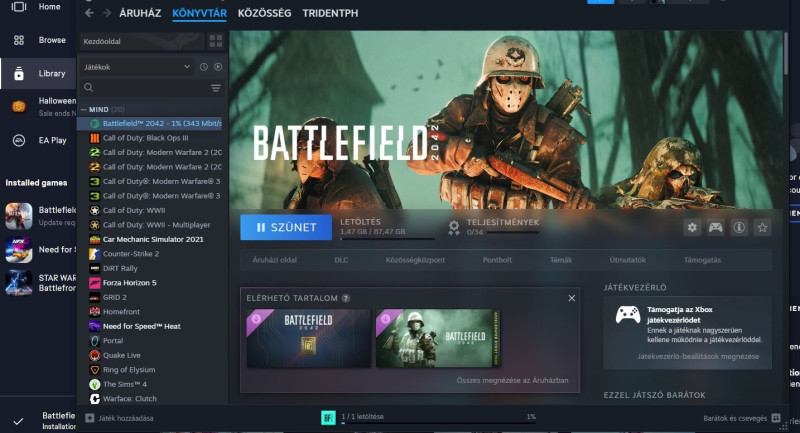Go back with the left arrow
The height and width of the screenshot is (433, 800).
(89, 13)
